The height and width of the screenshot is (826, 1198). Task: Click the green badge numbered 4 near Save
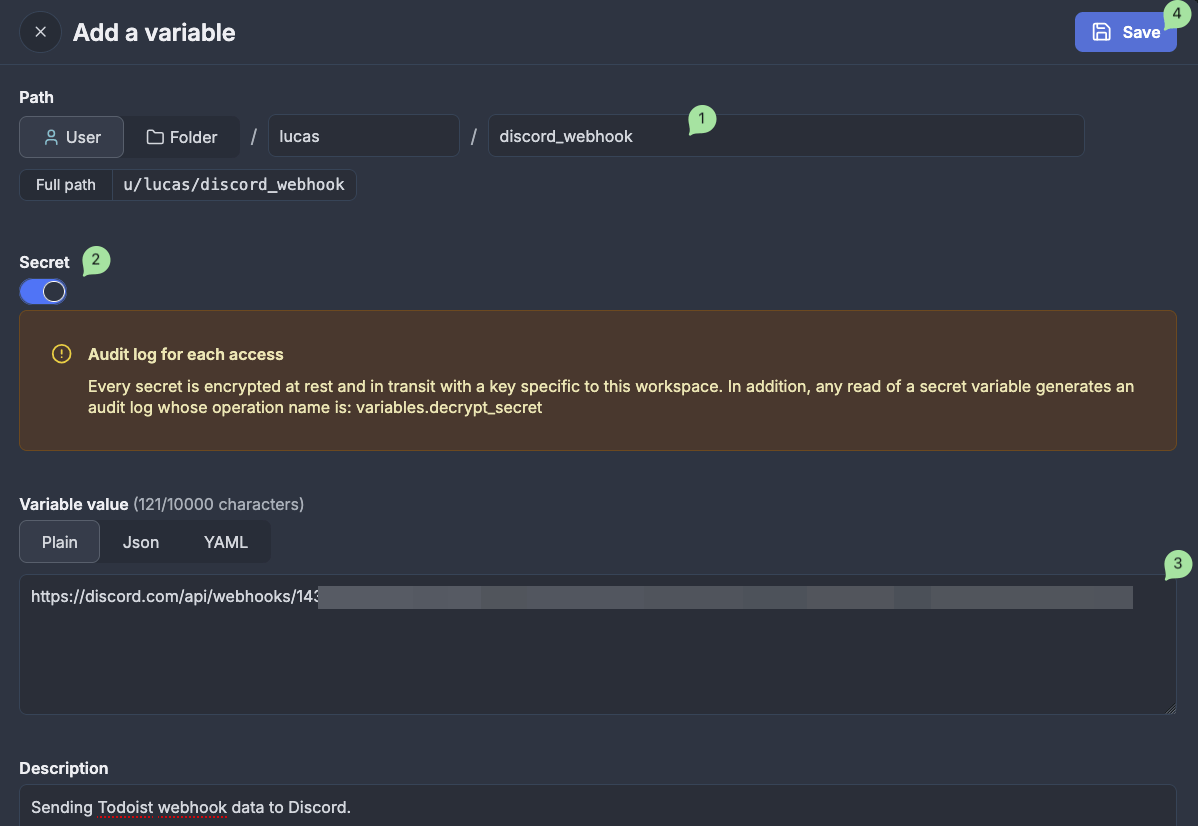click(1175, 14)
